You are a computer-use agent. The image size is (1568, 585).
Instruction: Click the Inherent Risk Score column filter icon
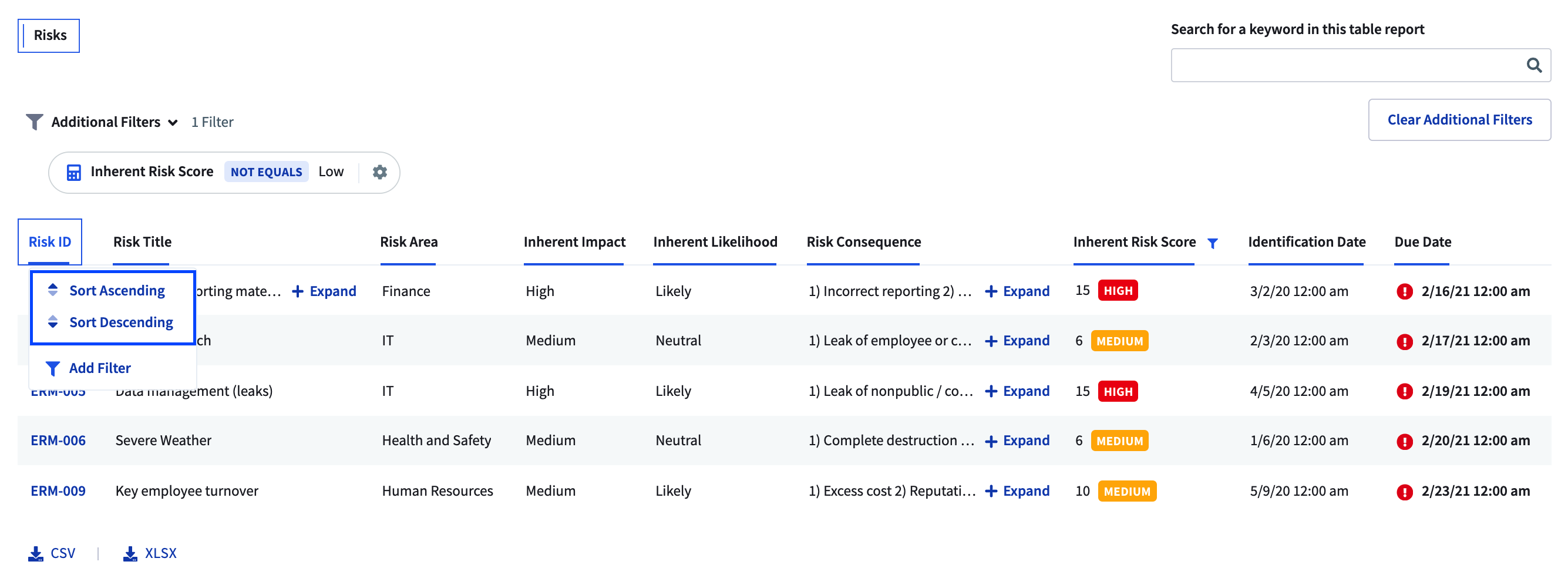point(1213,244)
